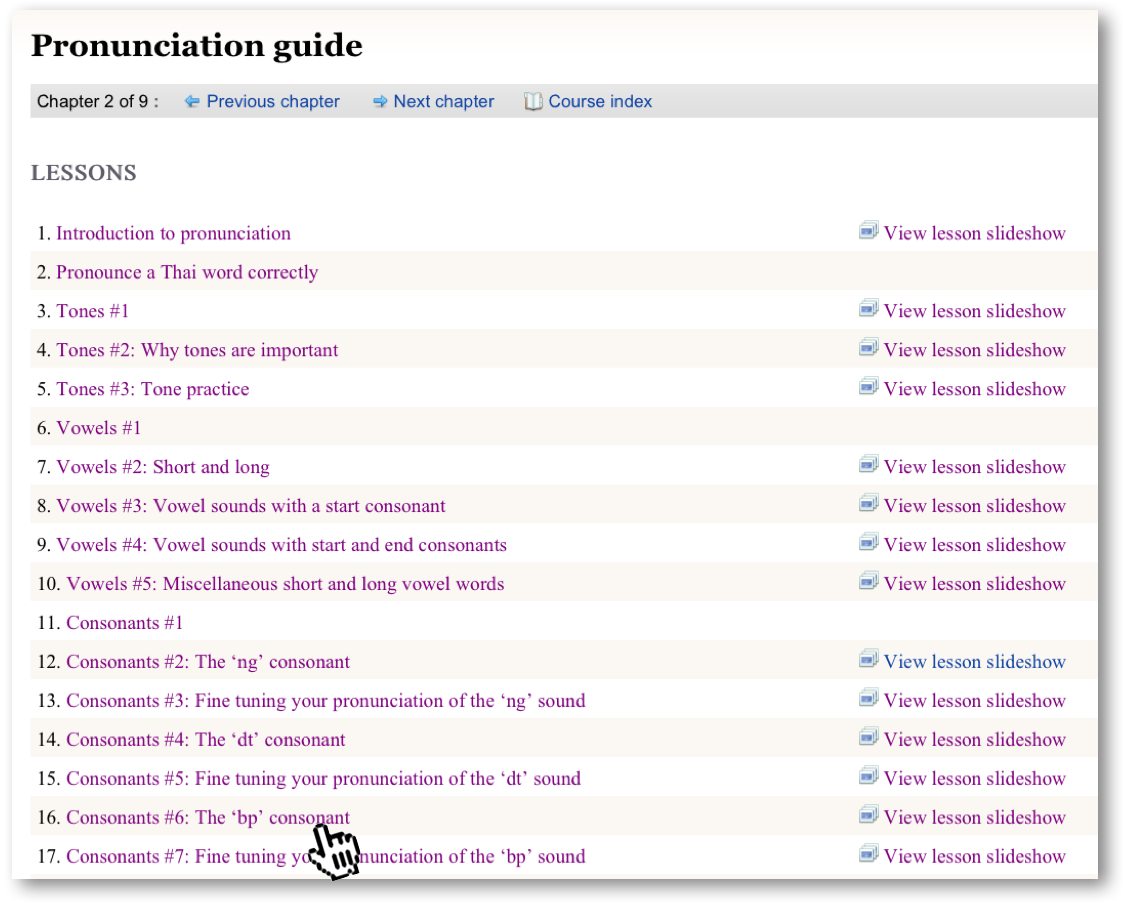Open Vowels #3 start consonant lesson

tap(251, 506)
